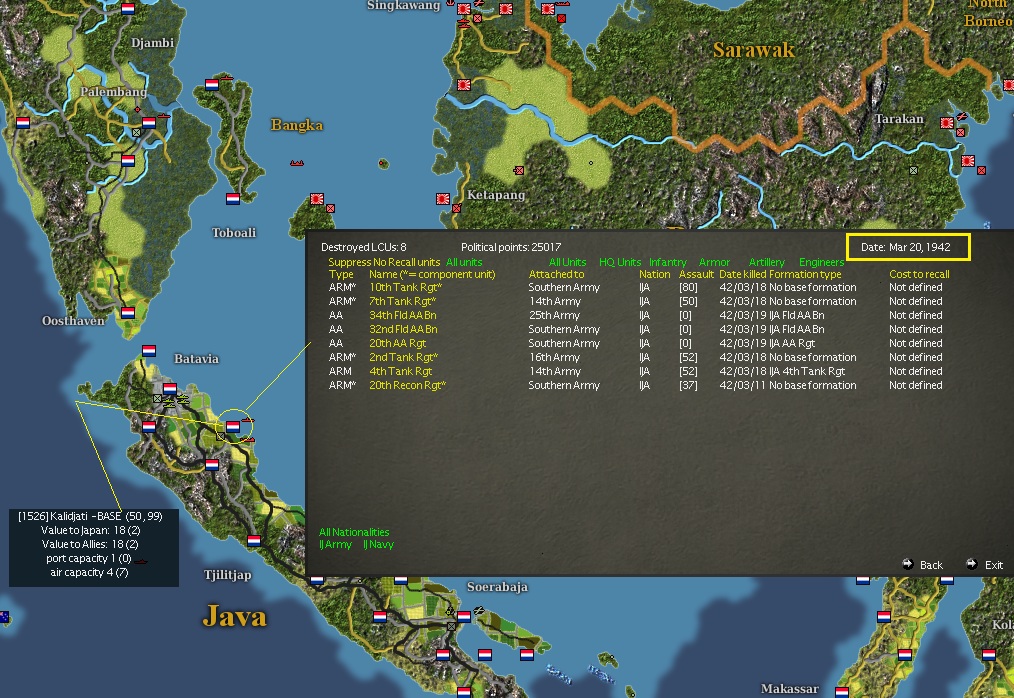Click the Sarawak region label on map

point(753,50)
